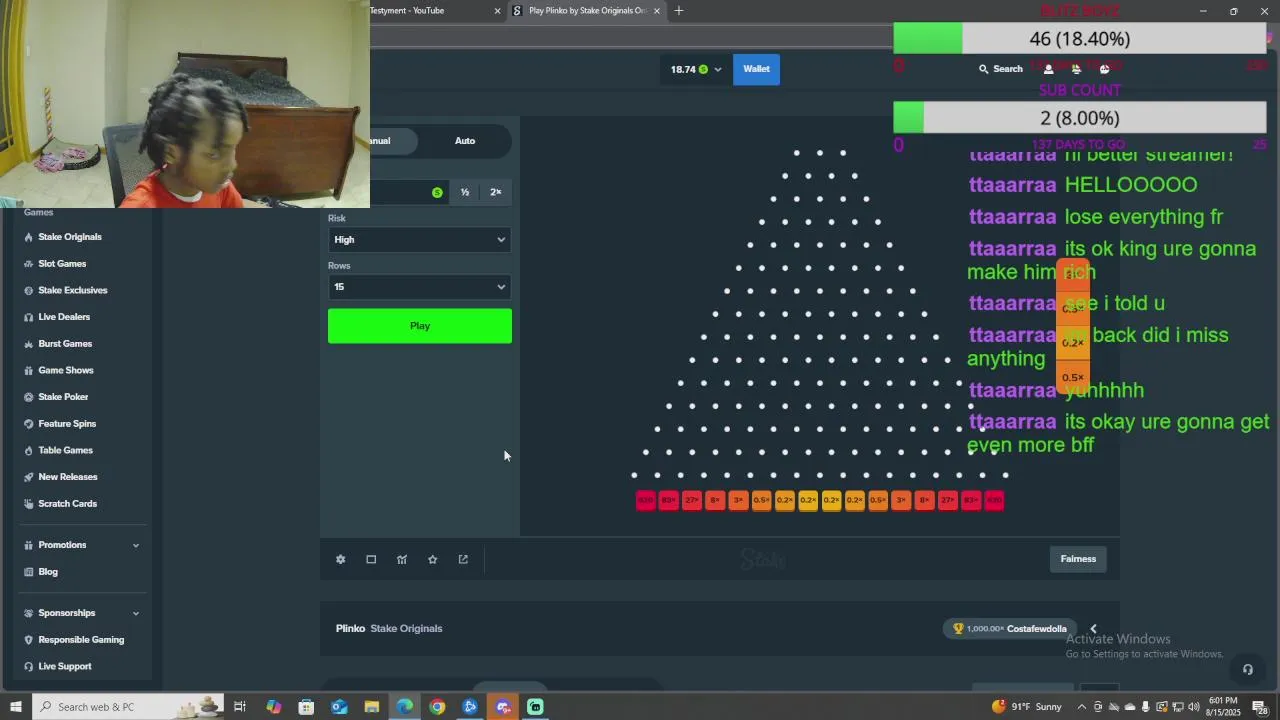Open New Releases in the sidebar
This screenshot has height=720, width=1280.
(67, 477)
